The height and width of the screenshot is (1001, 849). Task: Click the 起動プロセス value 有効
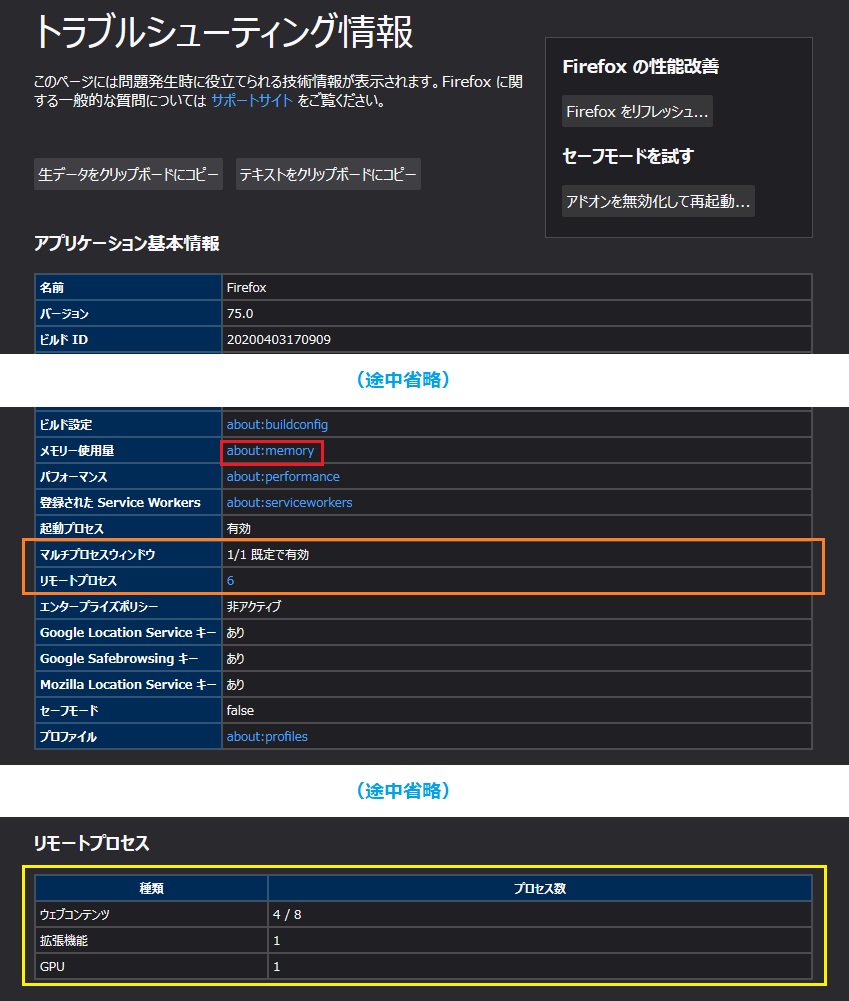(x=239, y=529)
